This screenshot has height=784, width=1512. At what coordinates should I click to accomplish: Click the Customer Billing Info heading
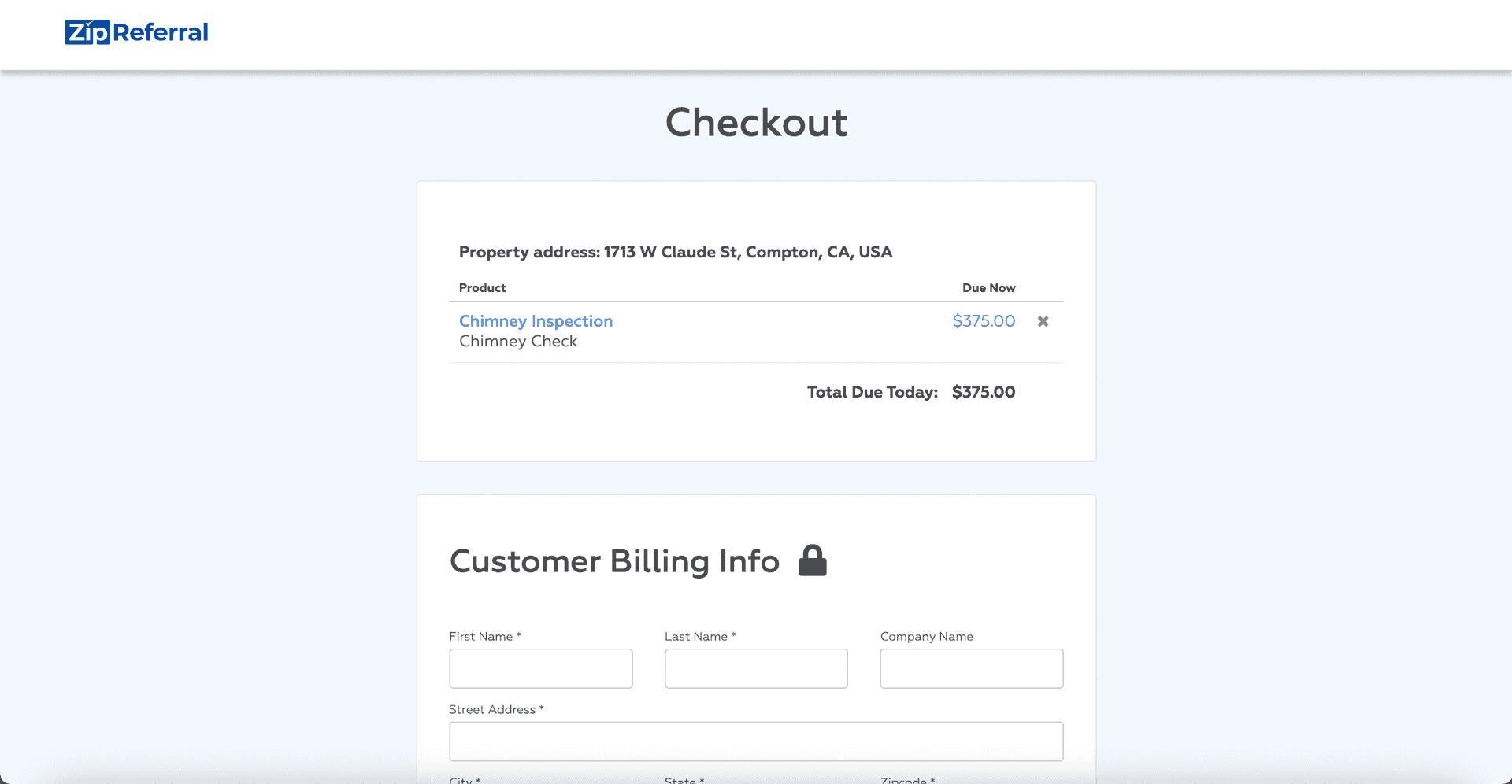[x=614, y=561]
